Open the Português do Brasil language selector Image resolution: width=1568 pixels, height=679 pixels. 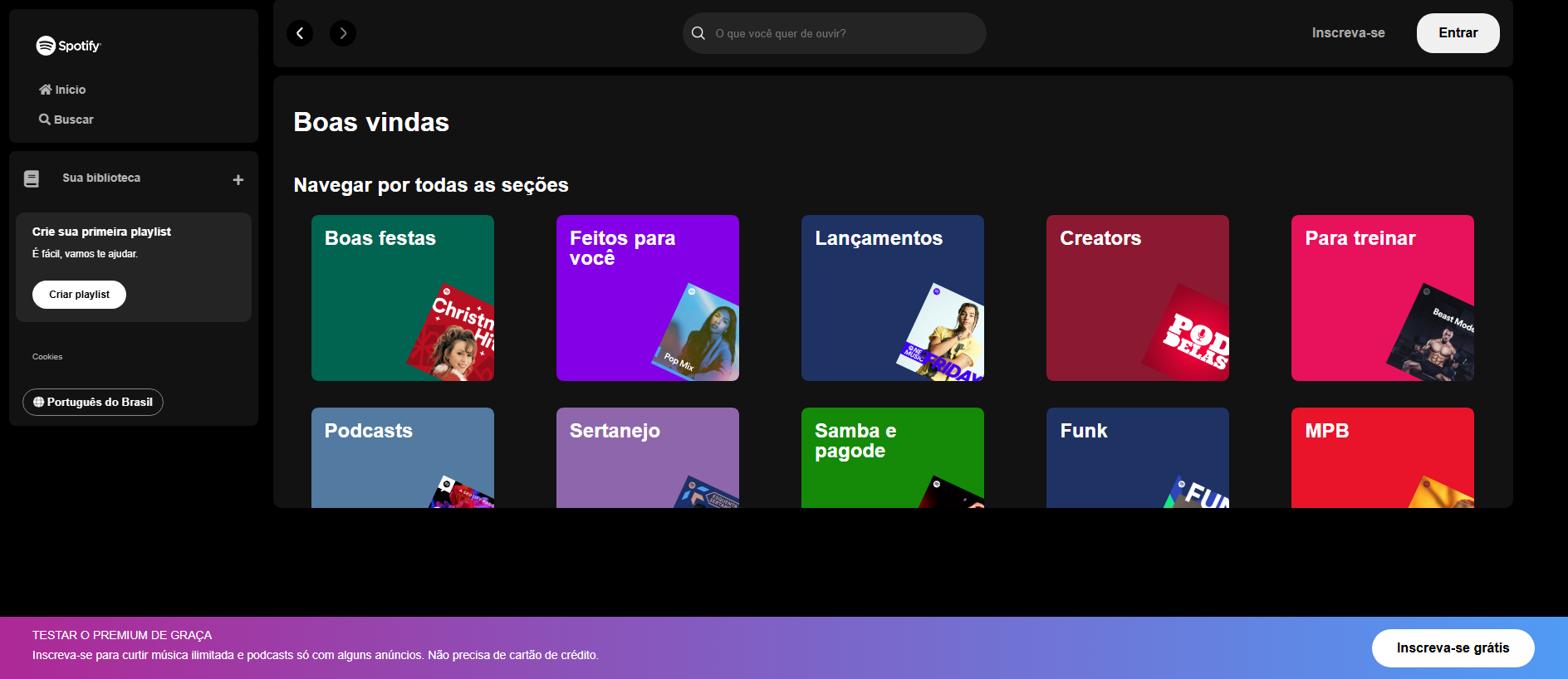tap(93, 402)
